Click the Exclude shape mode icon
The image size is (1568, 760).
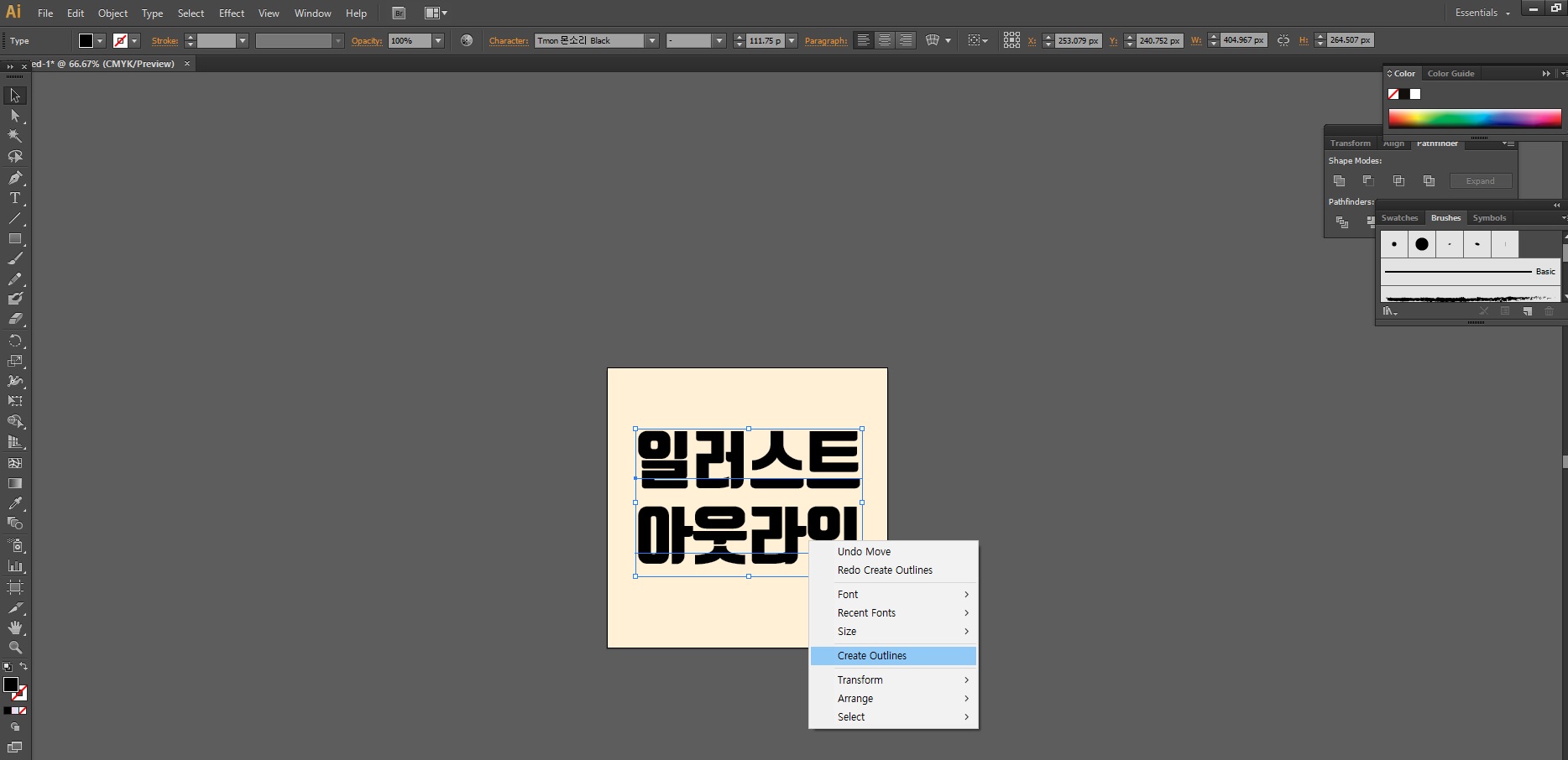[x=1429, y=180]
